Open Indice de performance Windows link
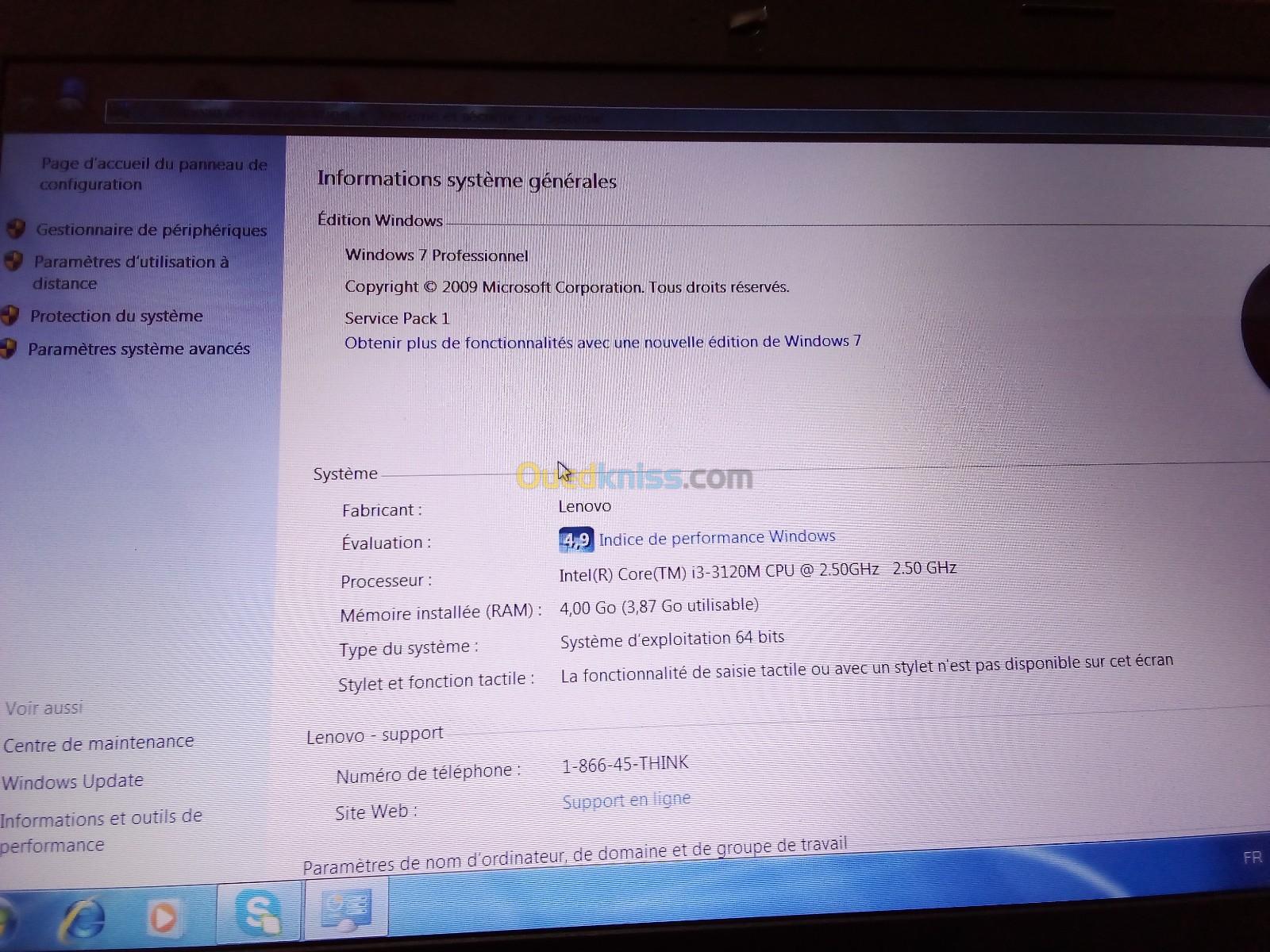The image size is (1270, 952). pos(717,538)
